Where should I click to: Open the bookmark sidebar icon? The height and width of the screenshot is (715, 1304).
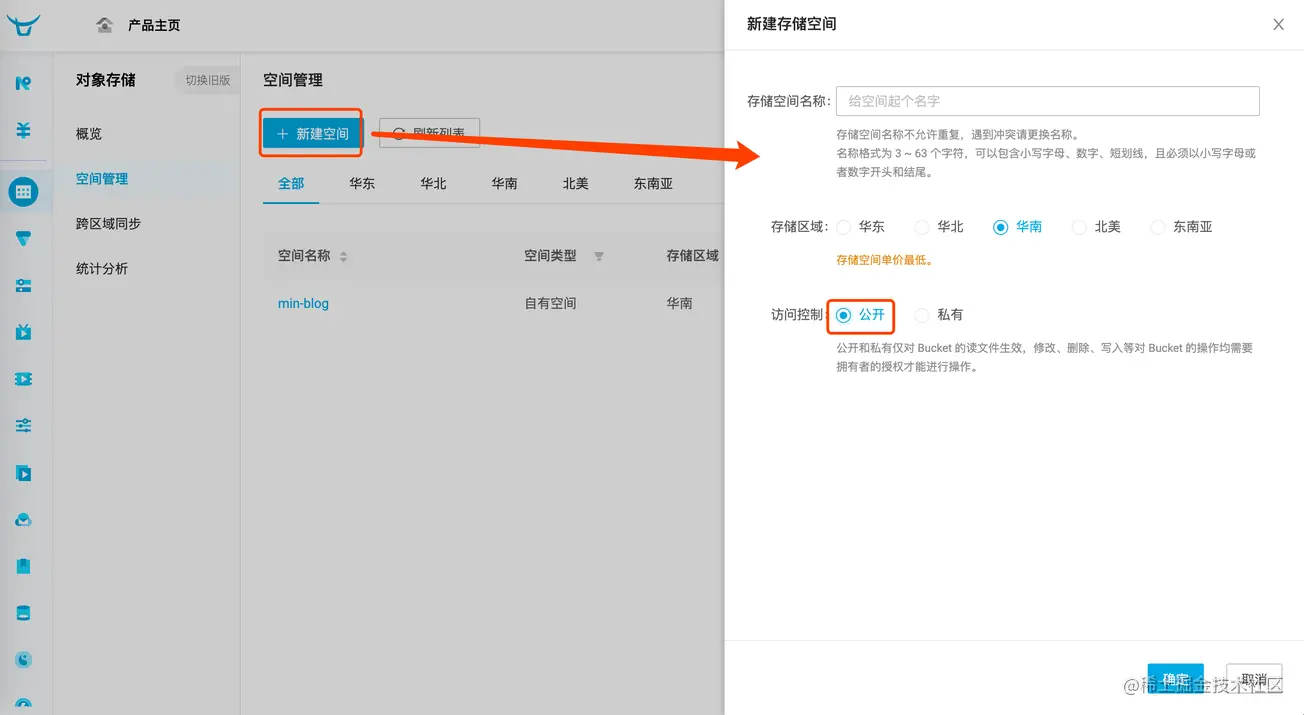pos(23,566)
